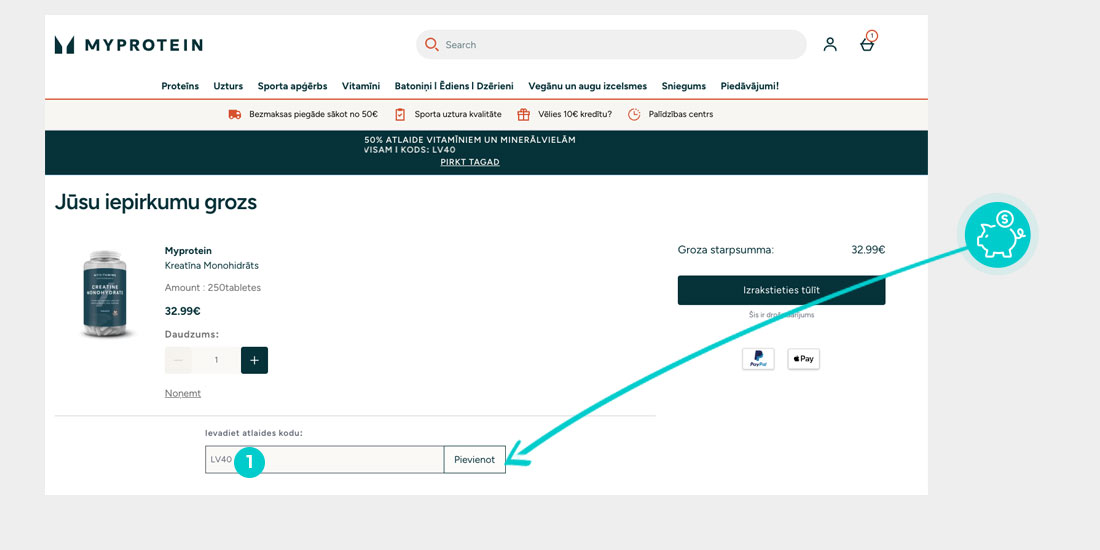
Task: Open Vegānu un augu izcelsmes menu
Action: point(590,86)
